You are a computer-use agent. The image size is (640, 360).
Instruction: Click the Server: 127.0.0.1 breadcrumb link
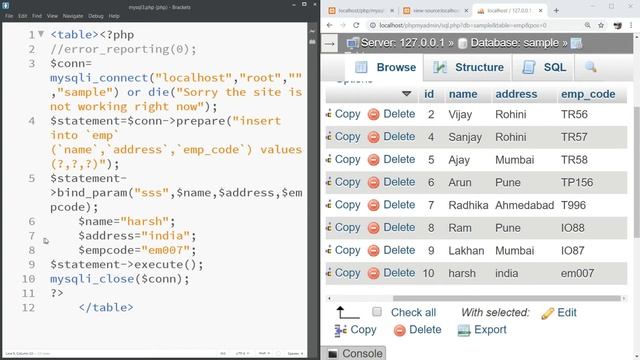(402, 43)
